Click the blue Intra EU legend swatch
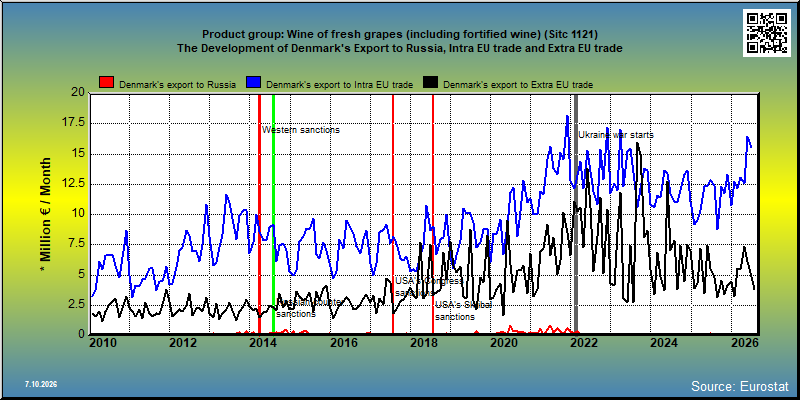This screenshot has width=800, height=400. [254, 83]
